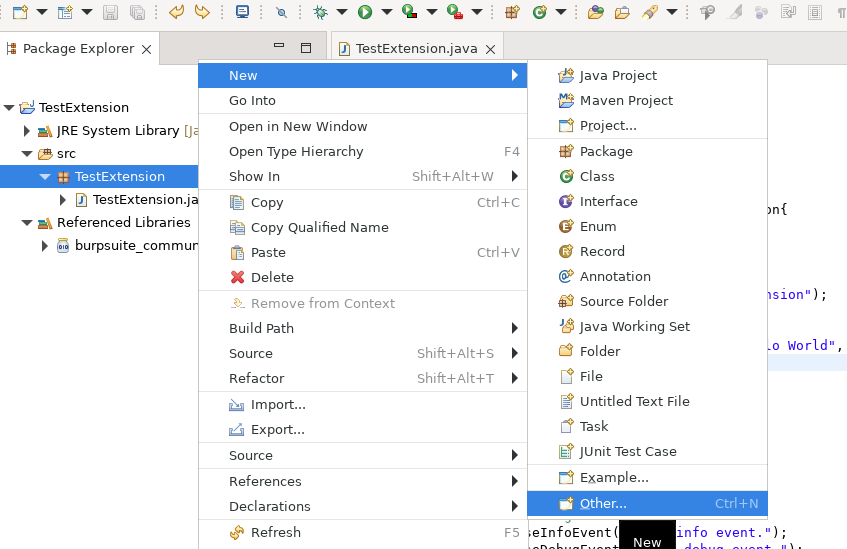This screenshot has width=847, height=549.
Task: Click Delete in the context menu
Action: [272, 277]
